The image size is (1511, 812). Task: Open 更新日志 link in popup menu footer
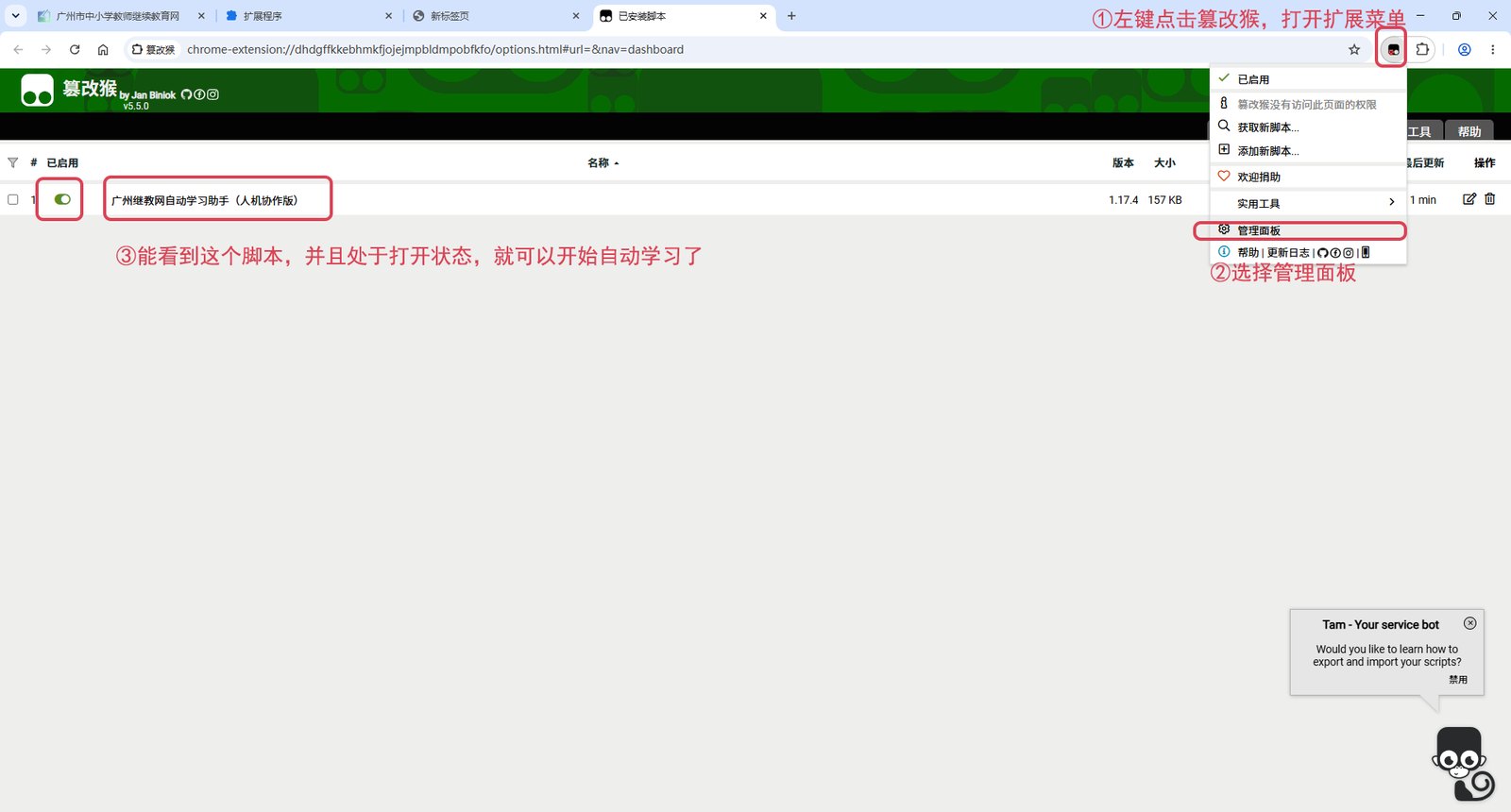(1288, 253)
